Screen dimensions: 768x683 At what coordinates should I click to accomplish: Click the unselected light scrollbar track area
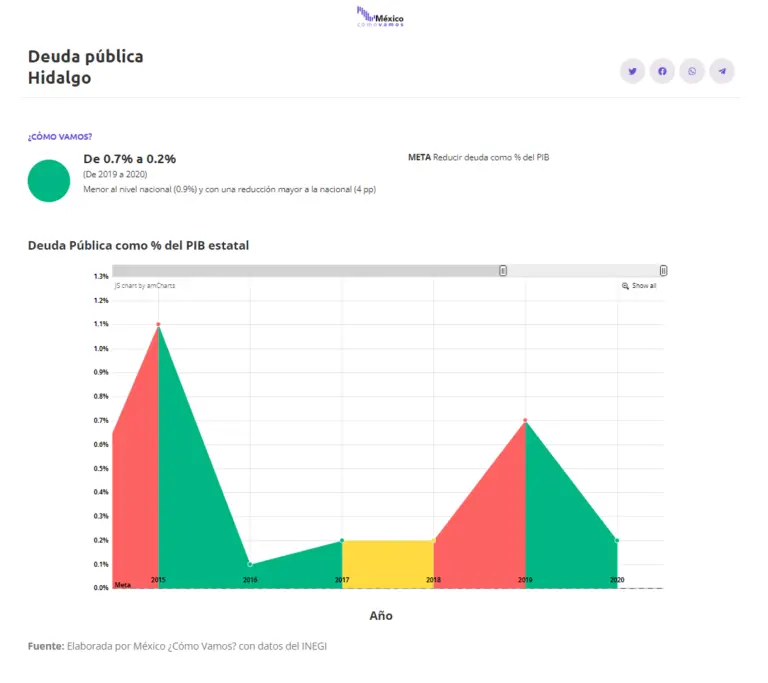click(x=583, y=271)
